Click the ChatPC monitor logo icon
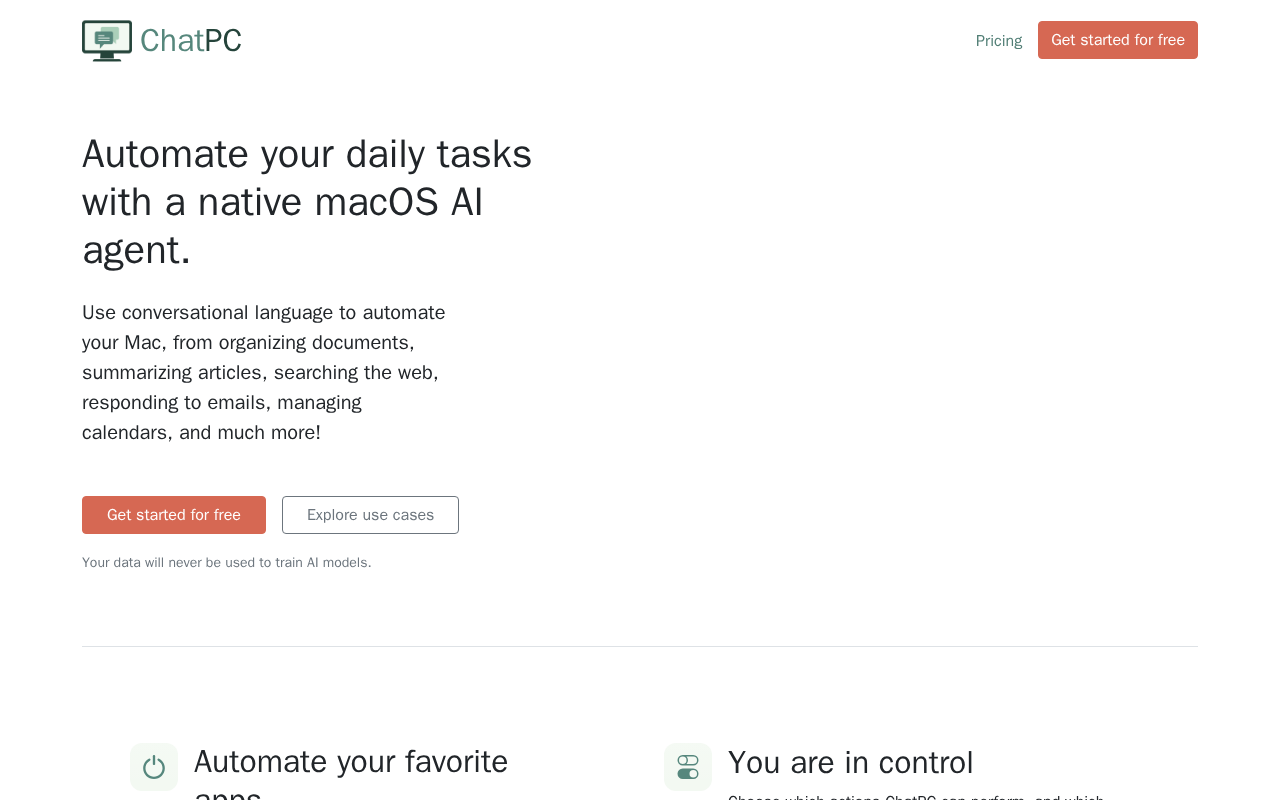 (107, 41)
